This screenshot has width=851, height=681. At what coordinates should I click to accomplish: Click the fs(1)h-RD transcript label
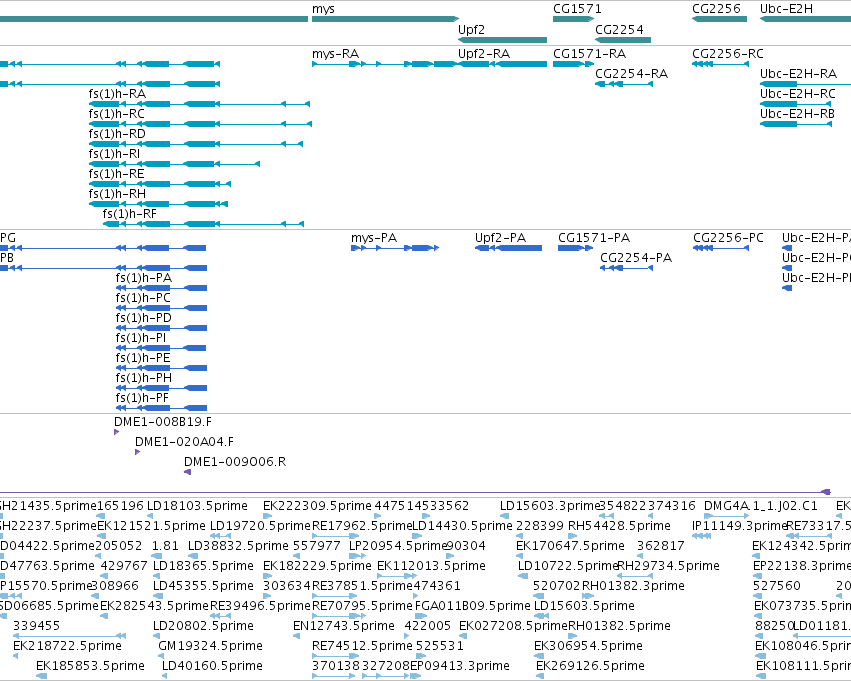pyautogui.click(x=117, y=134)
